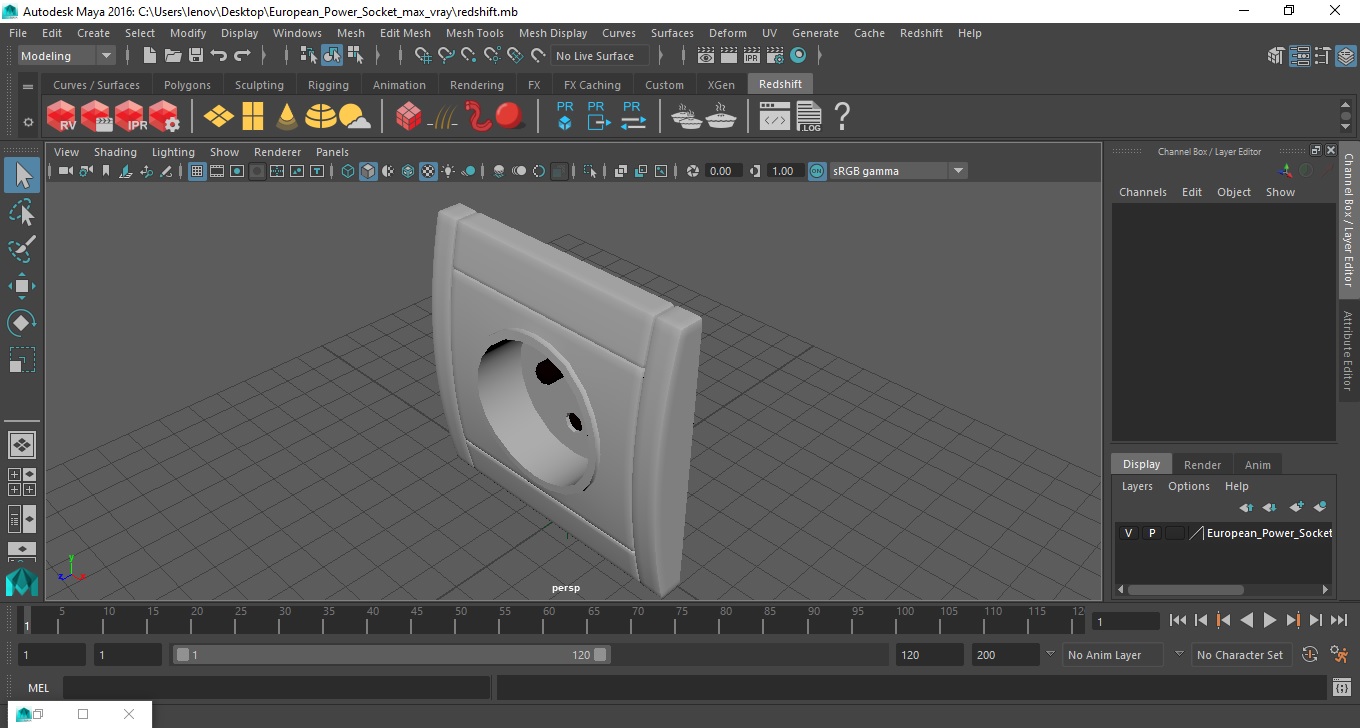Click the Maya home logo icon

click(x=22, y=582)
